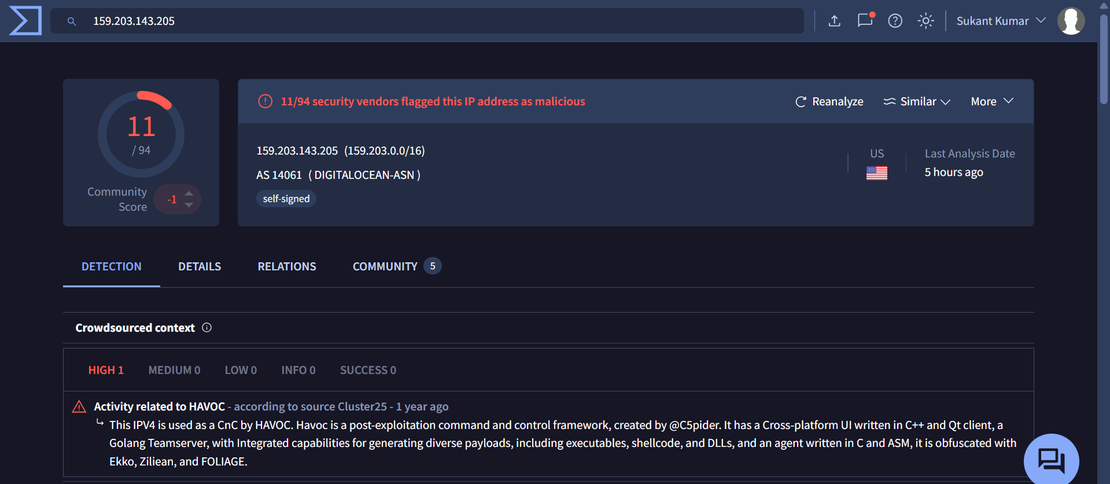Expand the Similar dropdown
Viewport: 1110px width, 484px height.
click(916, 101)
